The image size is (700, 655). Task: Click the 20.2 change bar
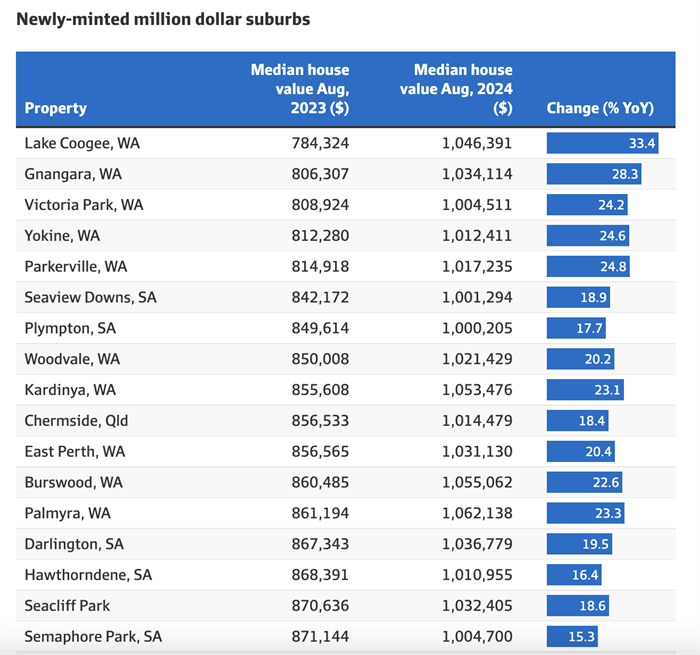(580, 359)
